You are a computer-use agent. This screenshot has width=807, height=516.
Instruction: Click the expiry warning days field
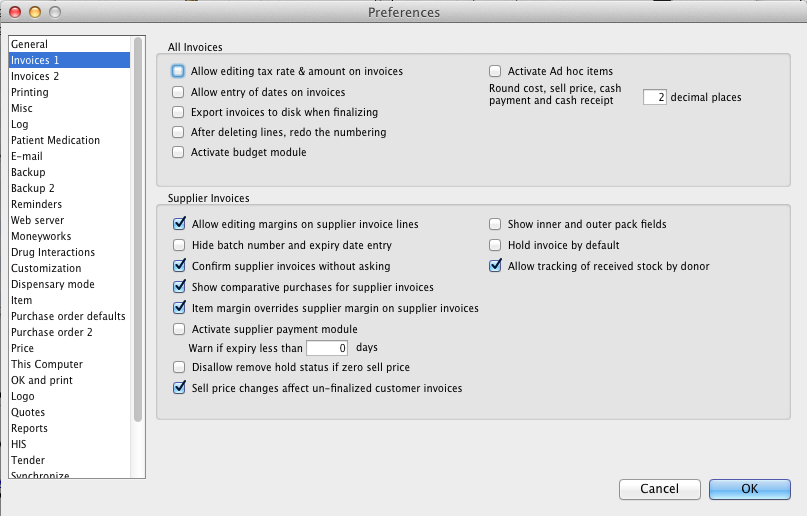point(327,348)
